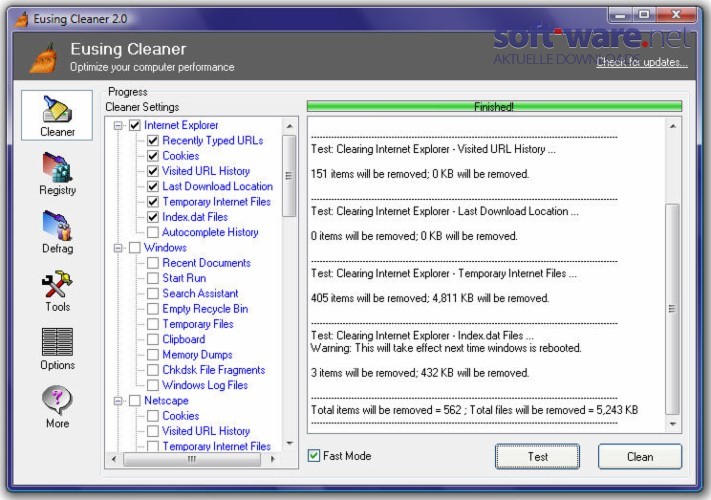Minimize the Eusing Cleaner window
The height and width of the screenshot is (500, 711).
[621, 15]
